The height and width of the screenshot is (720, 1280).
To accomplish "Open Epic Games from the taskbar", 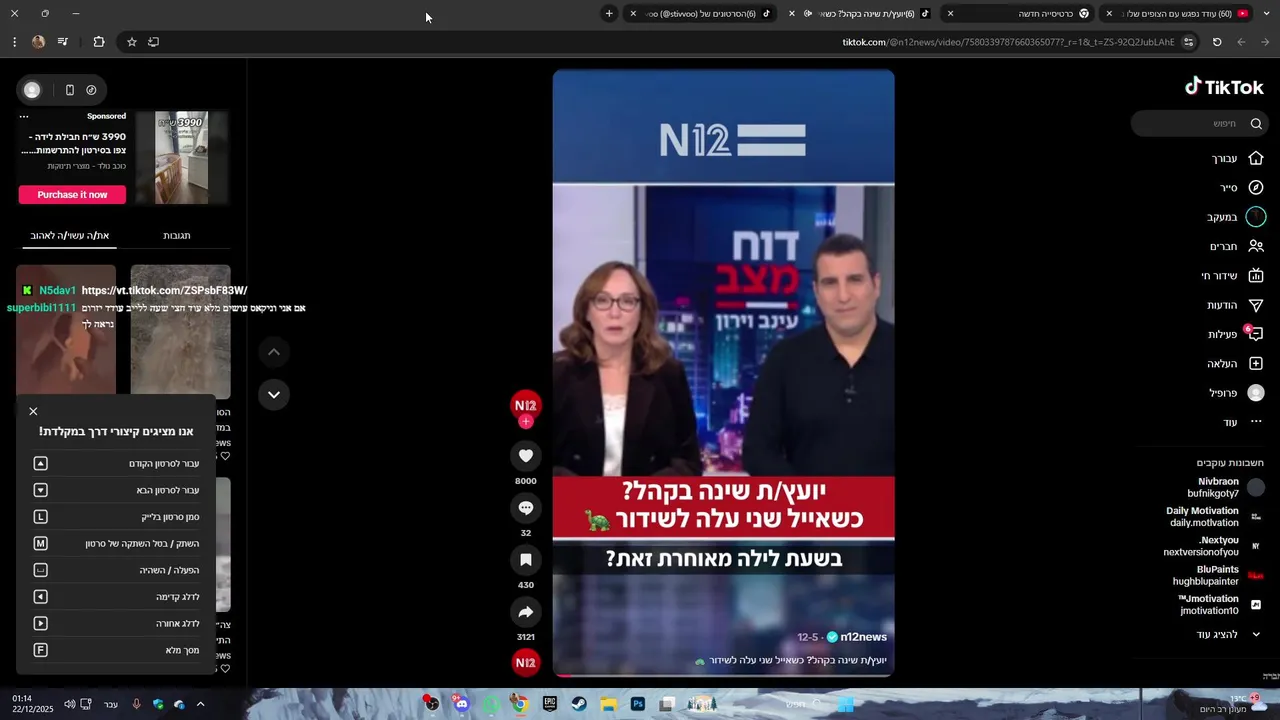I will point(549,704).
